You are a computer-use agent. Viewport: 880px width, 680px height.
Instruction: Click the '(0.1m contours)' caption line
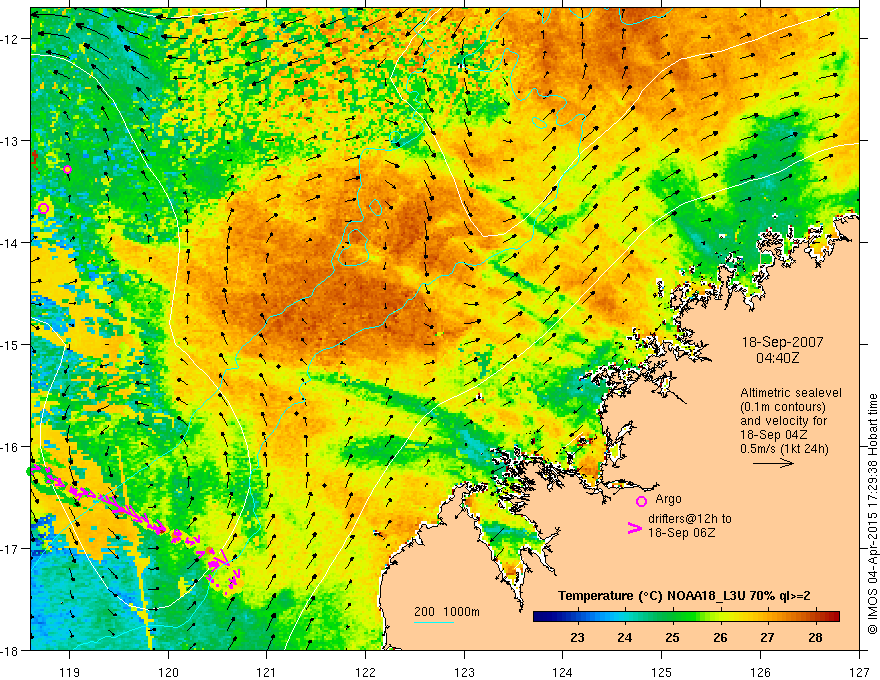pos(782,407)
